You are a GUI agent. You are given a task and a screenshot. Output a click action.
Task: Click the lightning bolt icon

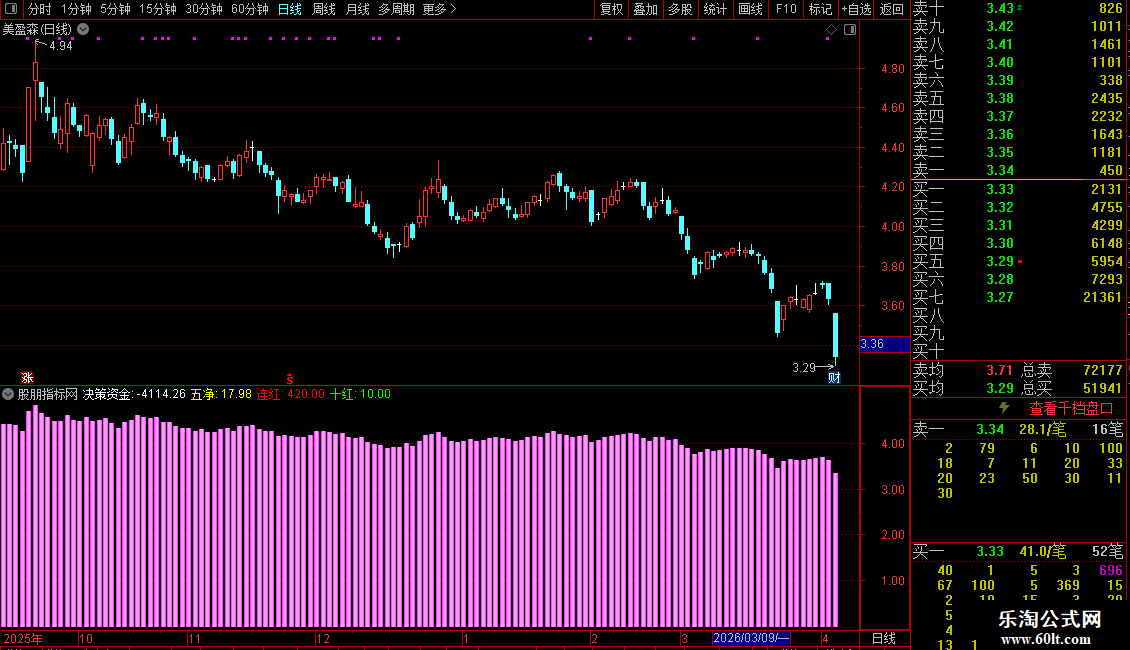click(1005, 408)
